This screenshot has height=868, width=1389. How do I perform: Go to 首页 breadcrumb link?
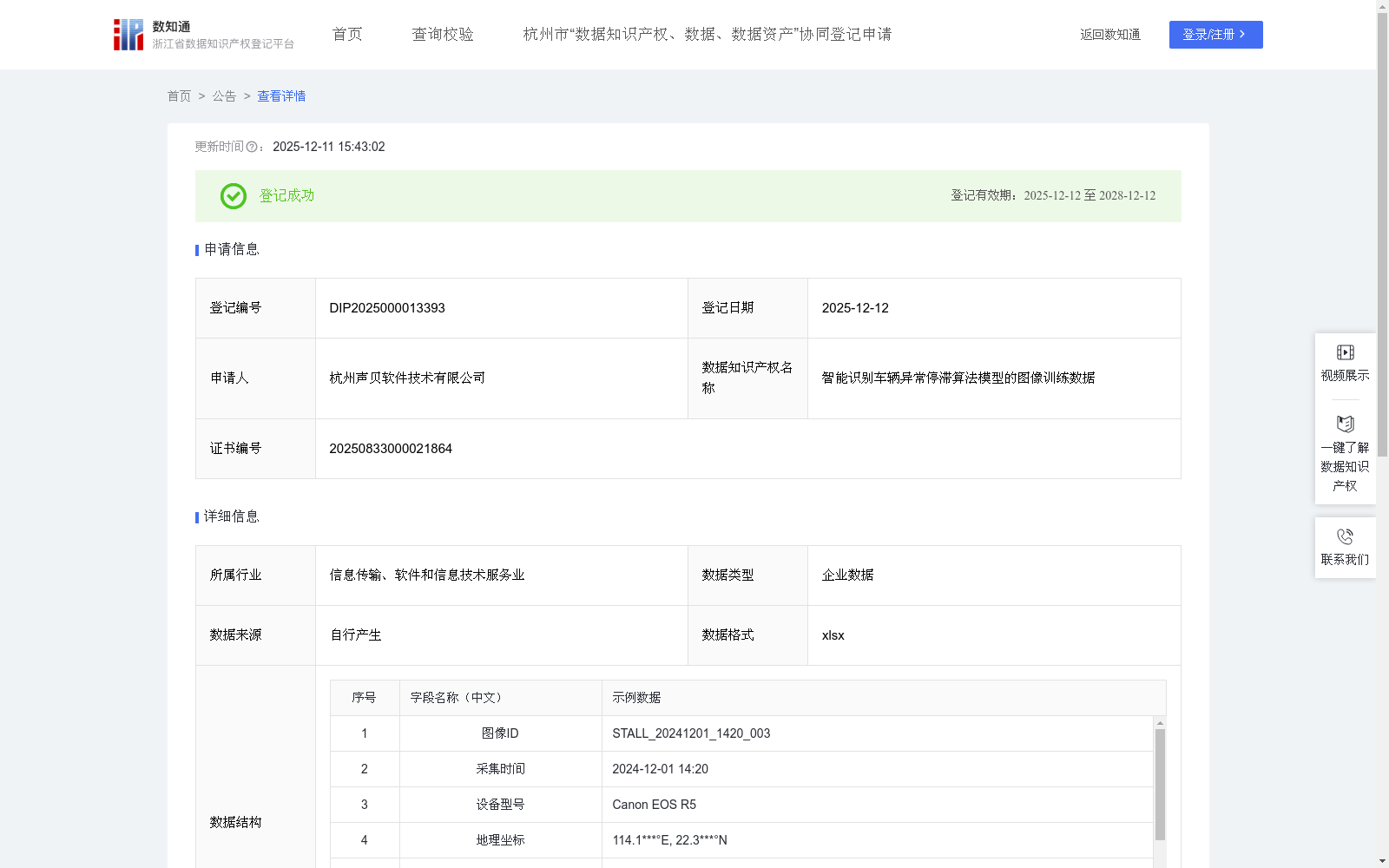[179, 96]
